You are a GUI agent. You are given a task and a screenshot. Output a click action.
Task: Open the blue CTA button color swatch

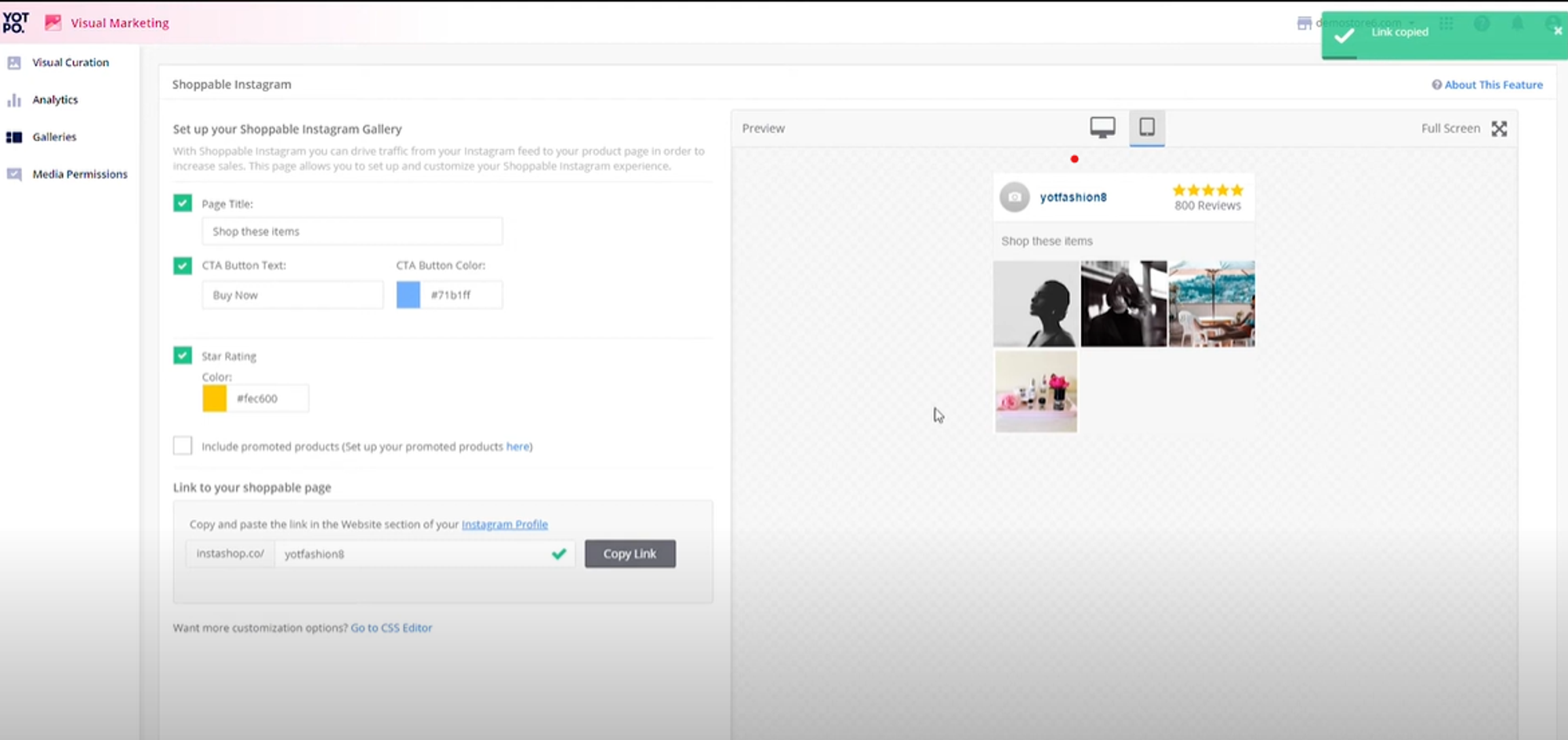pyautogui.click(x=408, y=295)
